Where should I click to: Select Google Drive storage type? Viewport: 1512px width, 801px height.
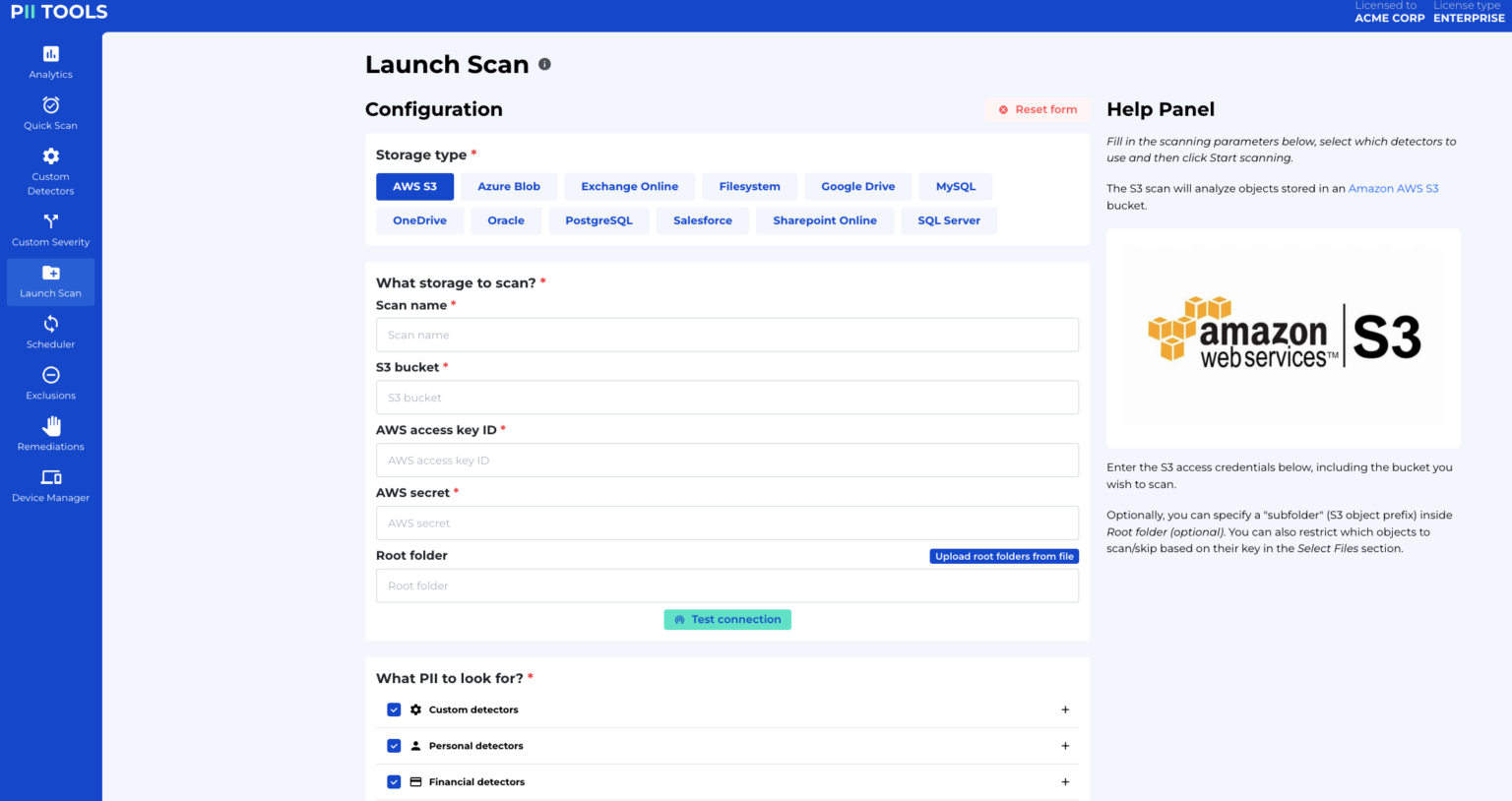point(858,187)
